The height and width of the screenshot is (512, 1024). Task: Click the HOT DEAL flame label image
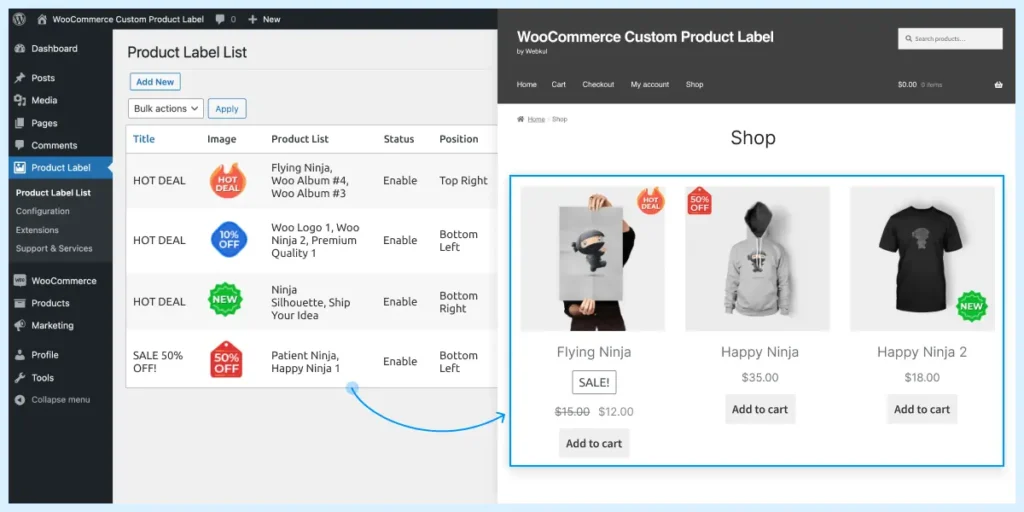point(227,181)
